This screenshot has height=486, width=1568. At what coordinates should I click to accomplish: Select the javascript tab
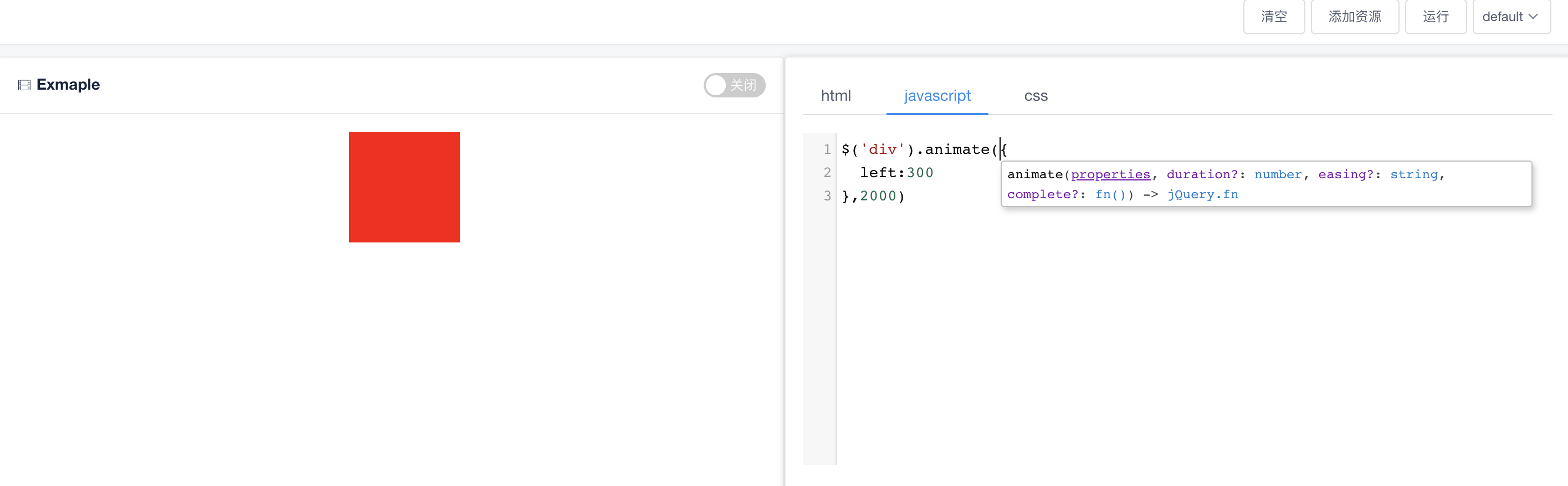pos(937,96)
